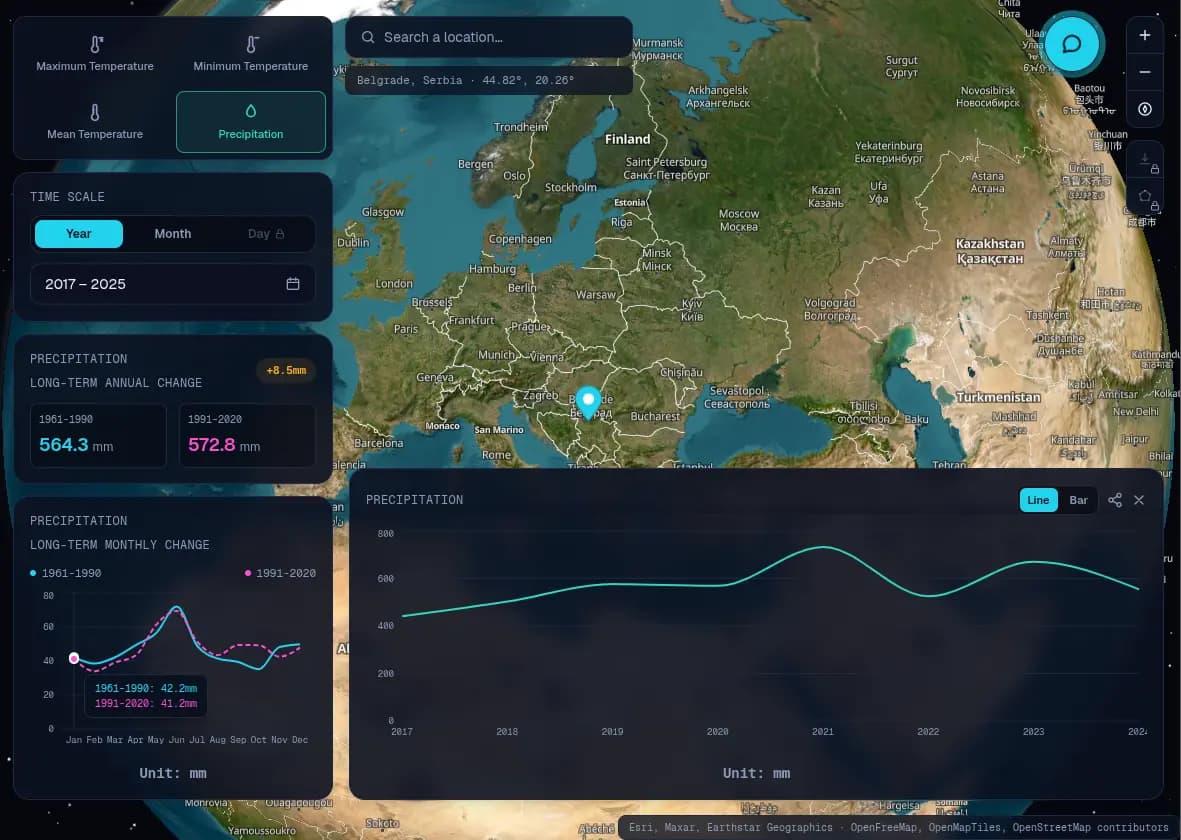Click the Precipitation droplet icon
Viewport: 1181px width, 840px height.
coord(251,111)
